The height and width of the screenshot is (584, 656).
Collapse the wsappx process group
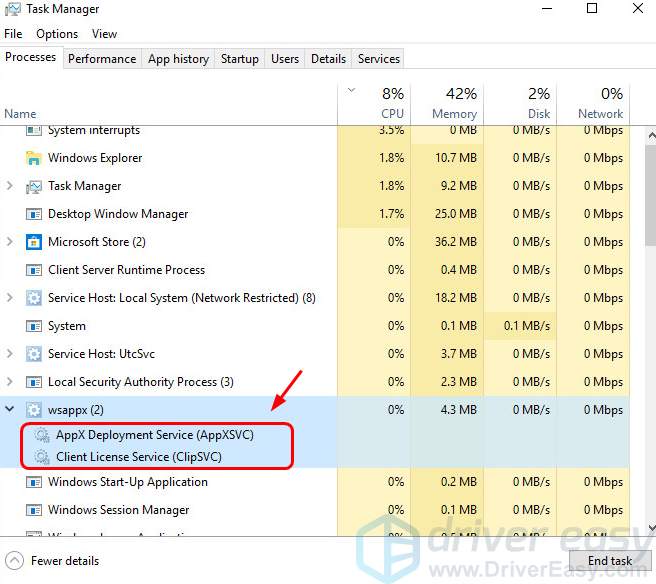point(10,410)
